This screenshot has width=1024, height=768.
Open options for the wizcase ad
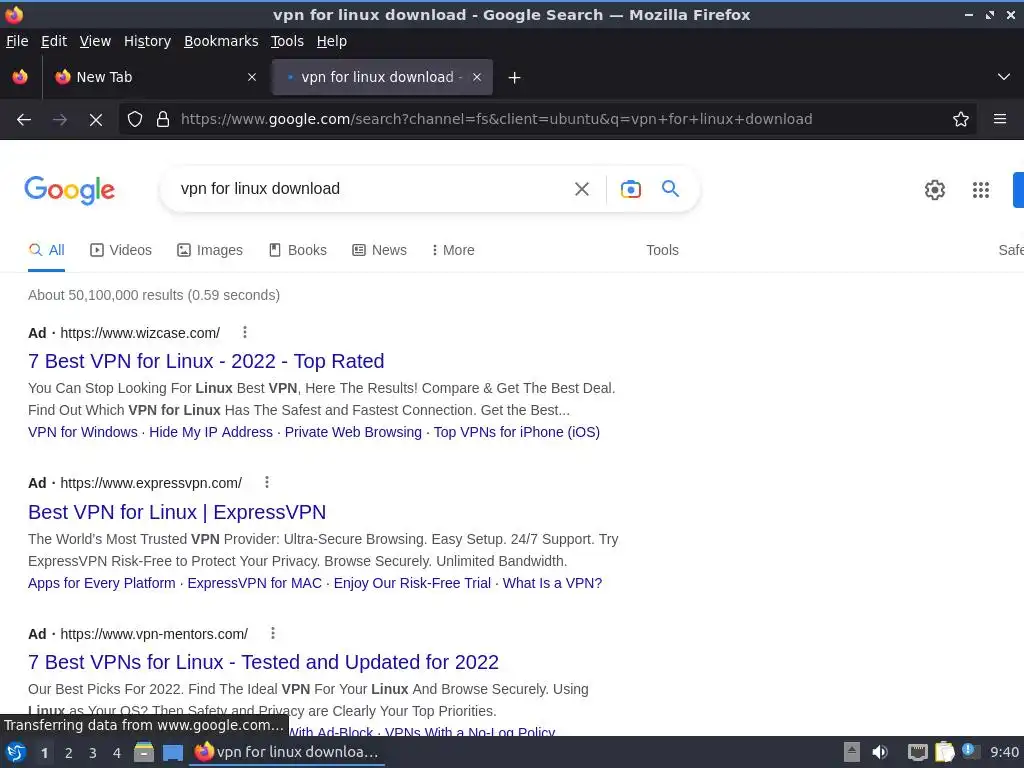[x=245, y=332]
